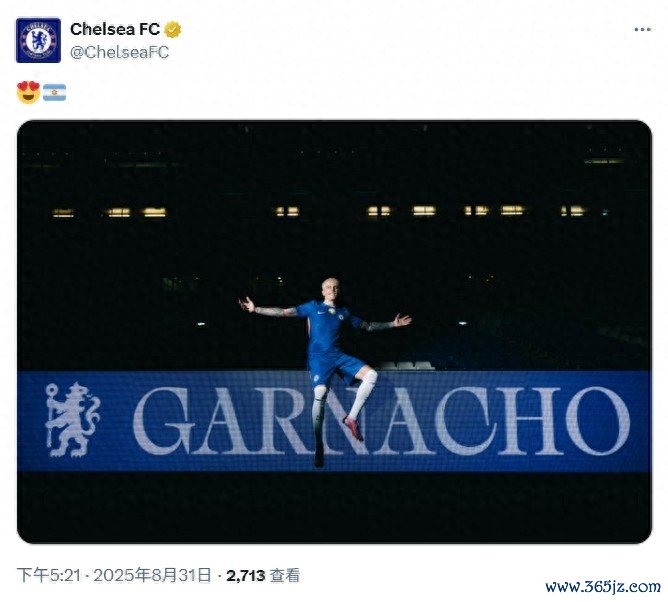Screen dimensions: 668x602
Task: Click the white seats behind the player
Action: point(406,366)
